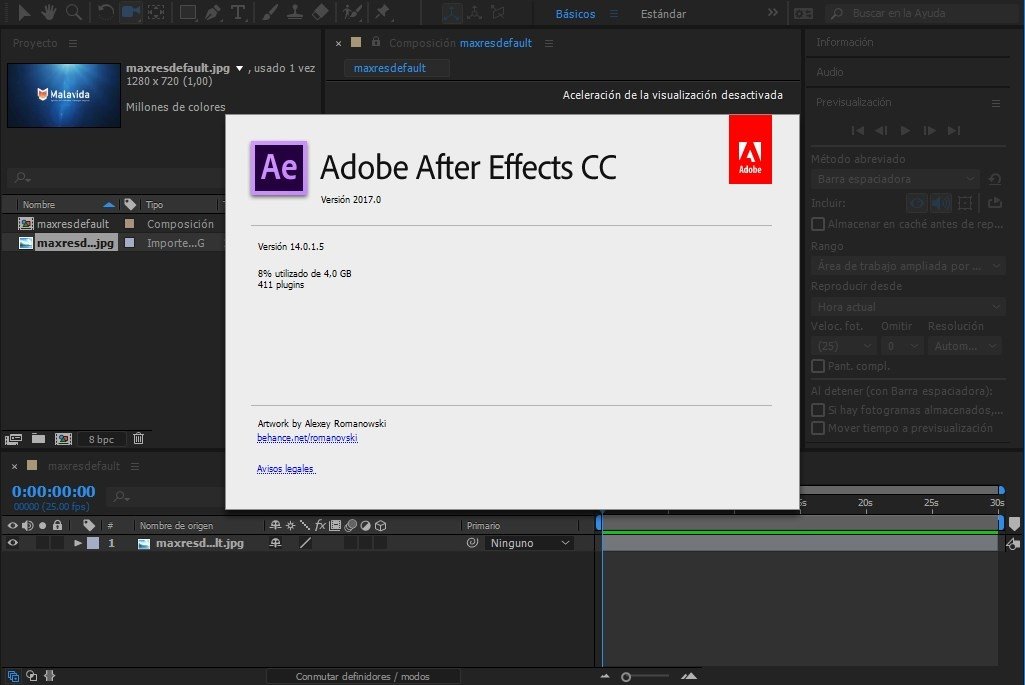This screenshot has height=685, width=1025.
Task: Open the Resolución 'Autom...' dropdown
Action: click(965, 346)
